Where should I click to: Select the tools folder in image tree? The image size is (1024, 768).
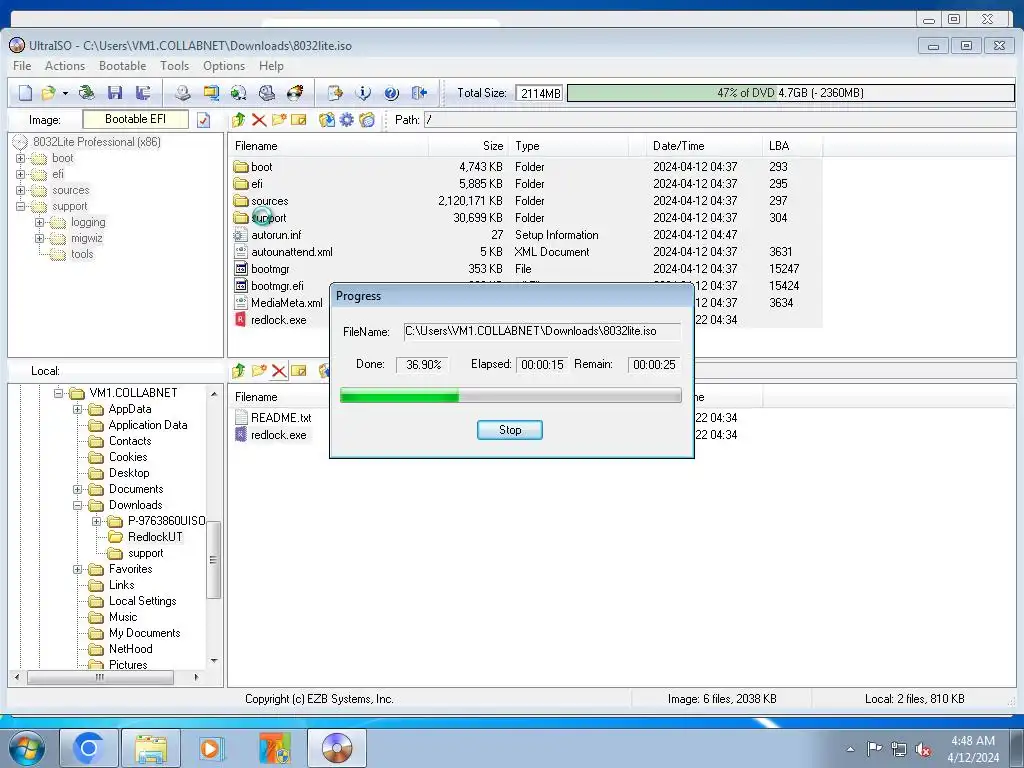coord(82,254)
